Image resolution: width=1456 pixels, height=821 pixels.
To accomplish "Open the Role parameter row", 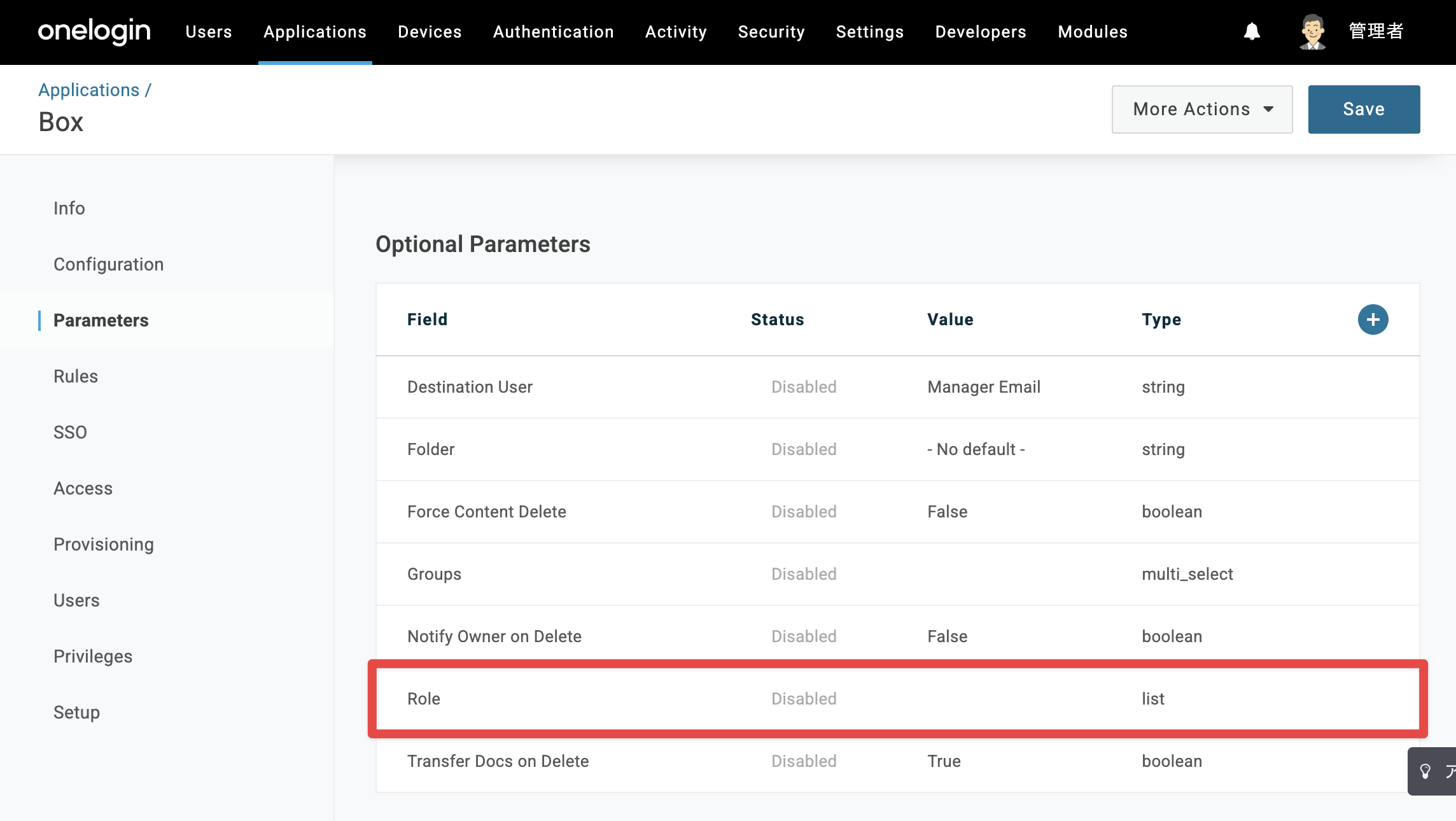I will [x=897, y=699].
